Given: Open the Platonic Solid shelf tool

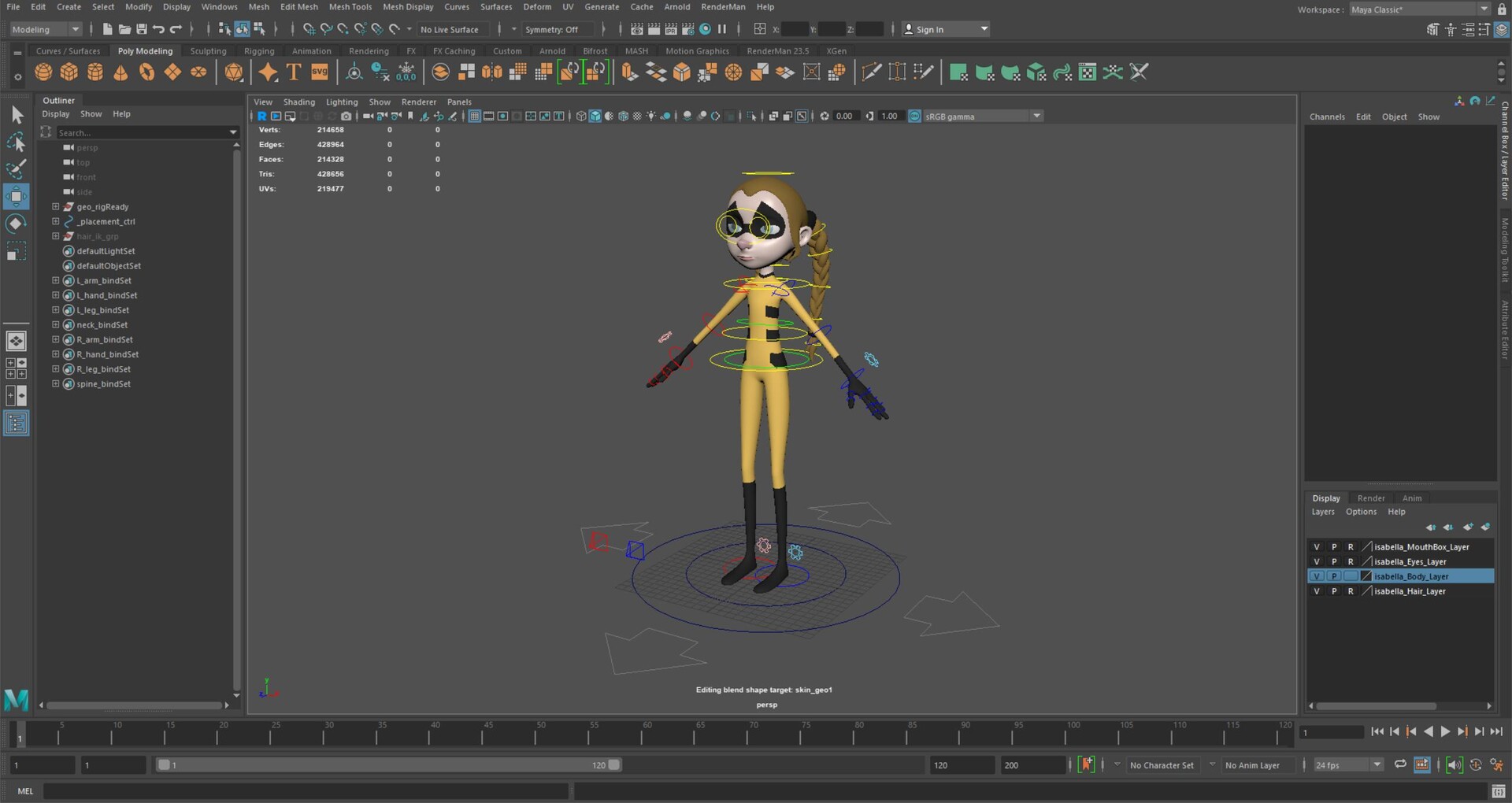Looking at the screenshot, I should 233,72.
